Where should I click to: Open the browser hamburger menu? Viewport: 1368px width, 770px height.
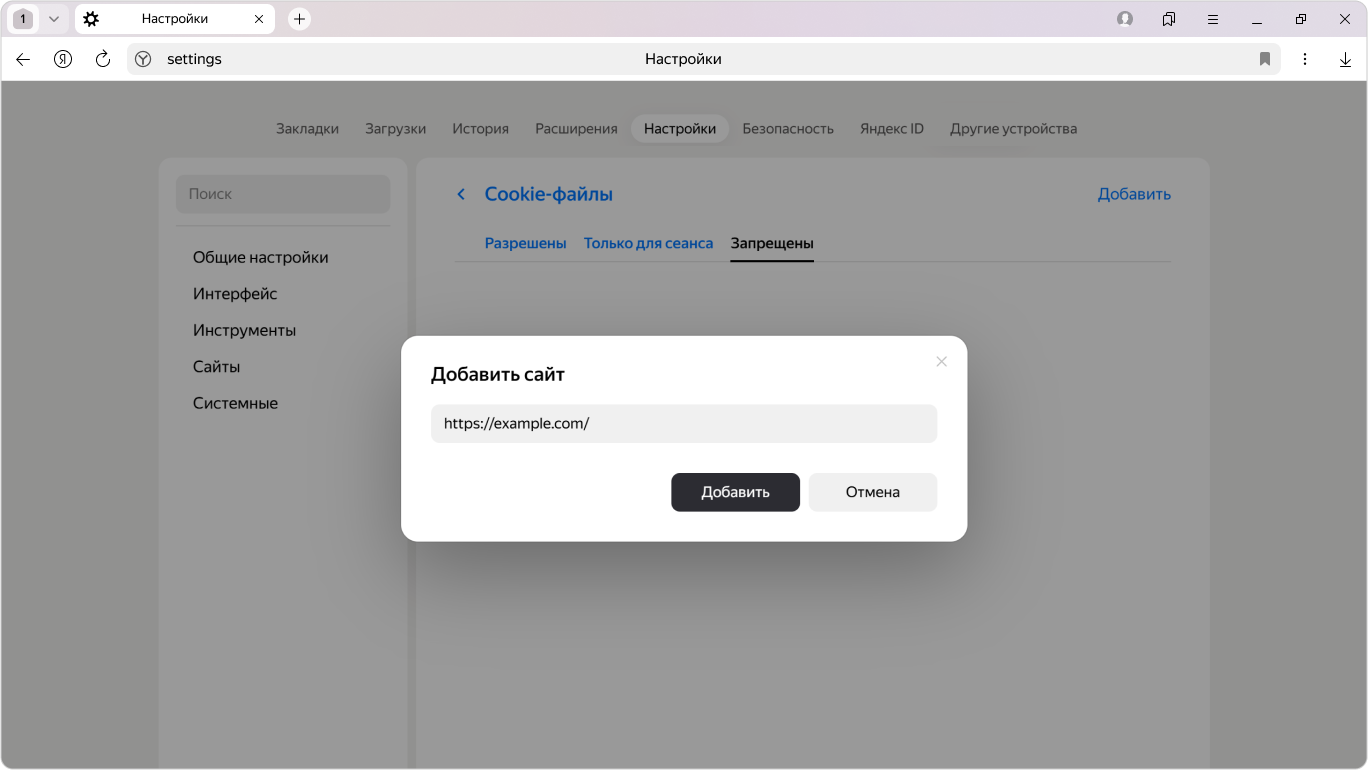point(1213,19)
